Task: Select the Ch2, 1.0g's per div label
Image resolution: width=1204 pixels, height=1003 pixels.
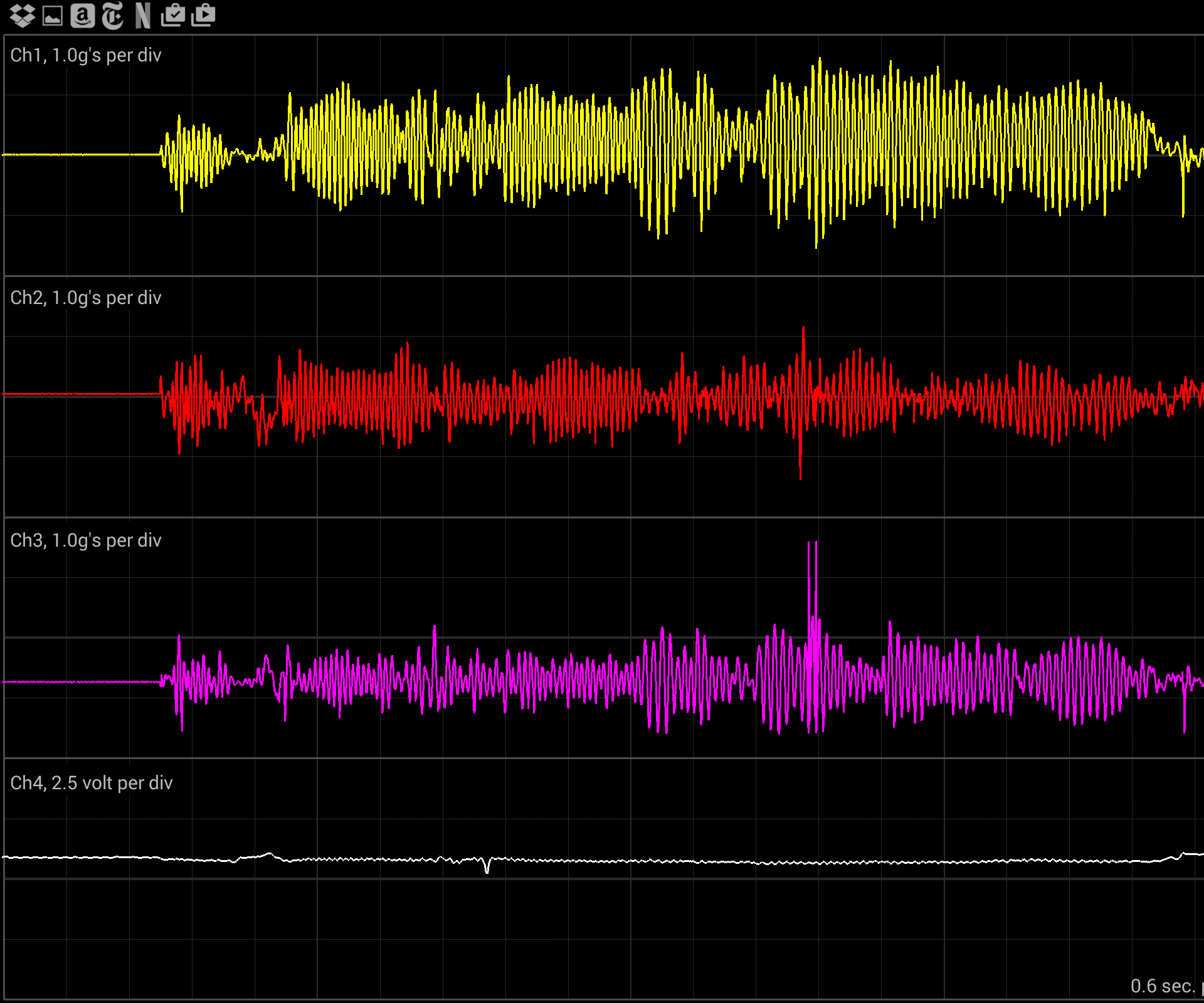Action: point(86,298)
